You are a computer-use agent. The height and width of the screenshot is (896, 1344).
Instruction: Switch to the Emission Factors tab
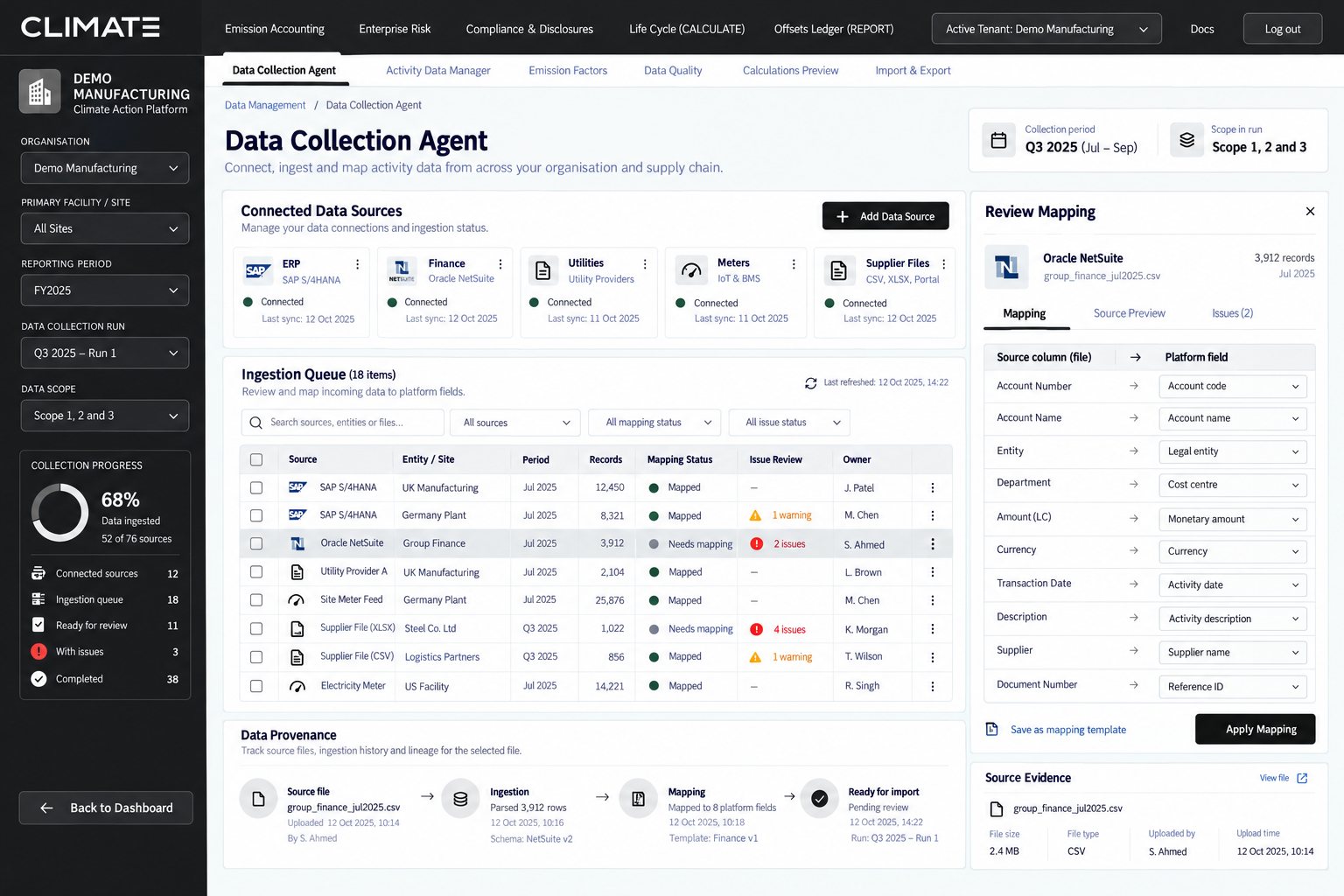point(568,71)
